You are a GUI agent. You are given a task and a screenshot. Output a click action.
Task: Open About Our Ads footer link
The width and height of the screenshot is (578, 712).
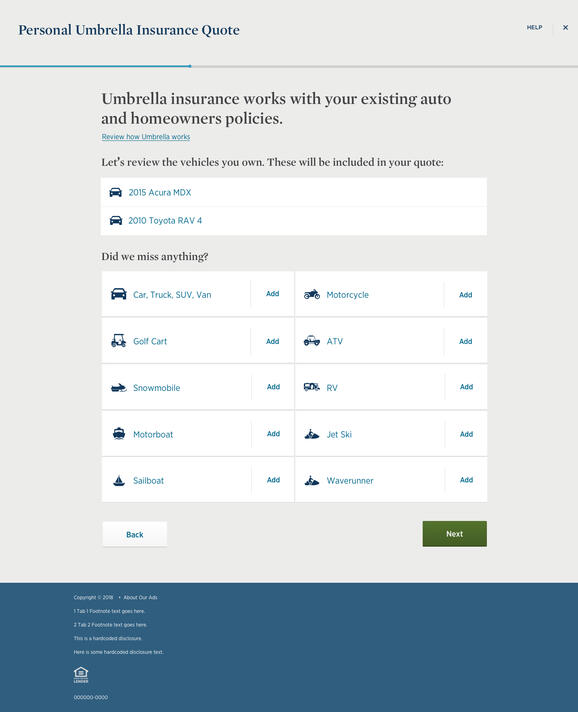[x=140, y=598]
